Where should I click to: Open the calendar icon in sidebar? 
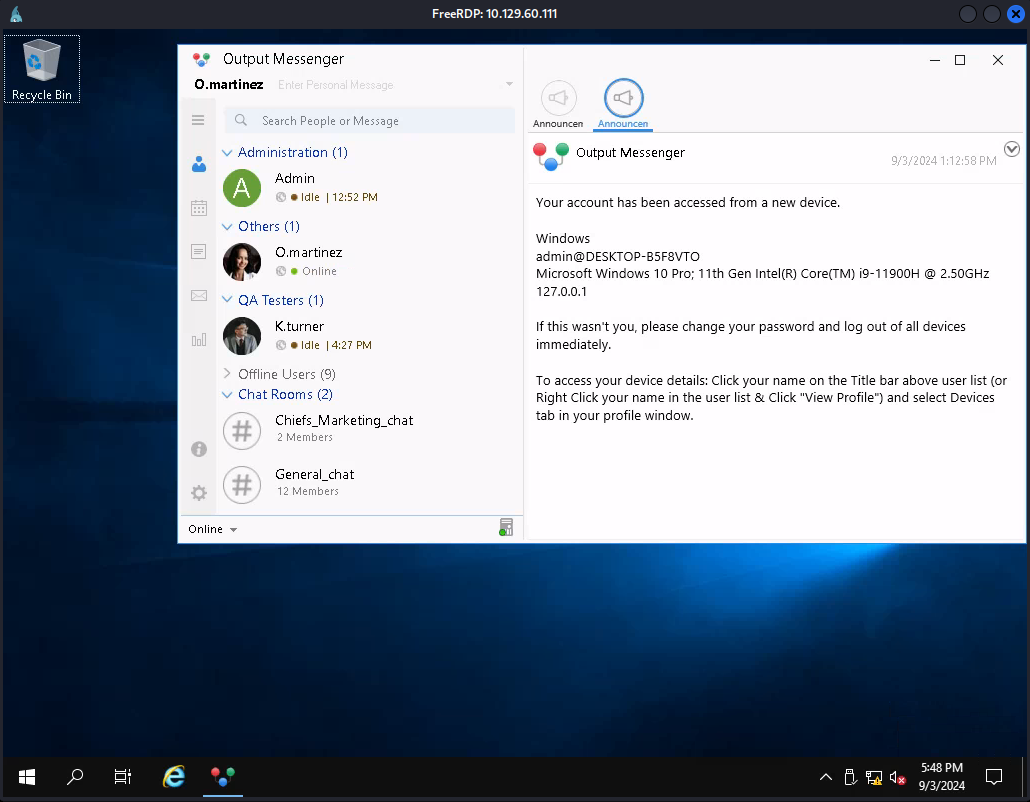pos(198,208)
